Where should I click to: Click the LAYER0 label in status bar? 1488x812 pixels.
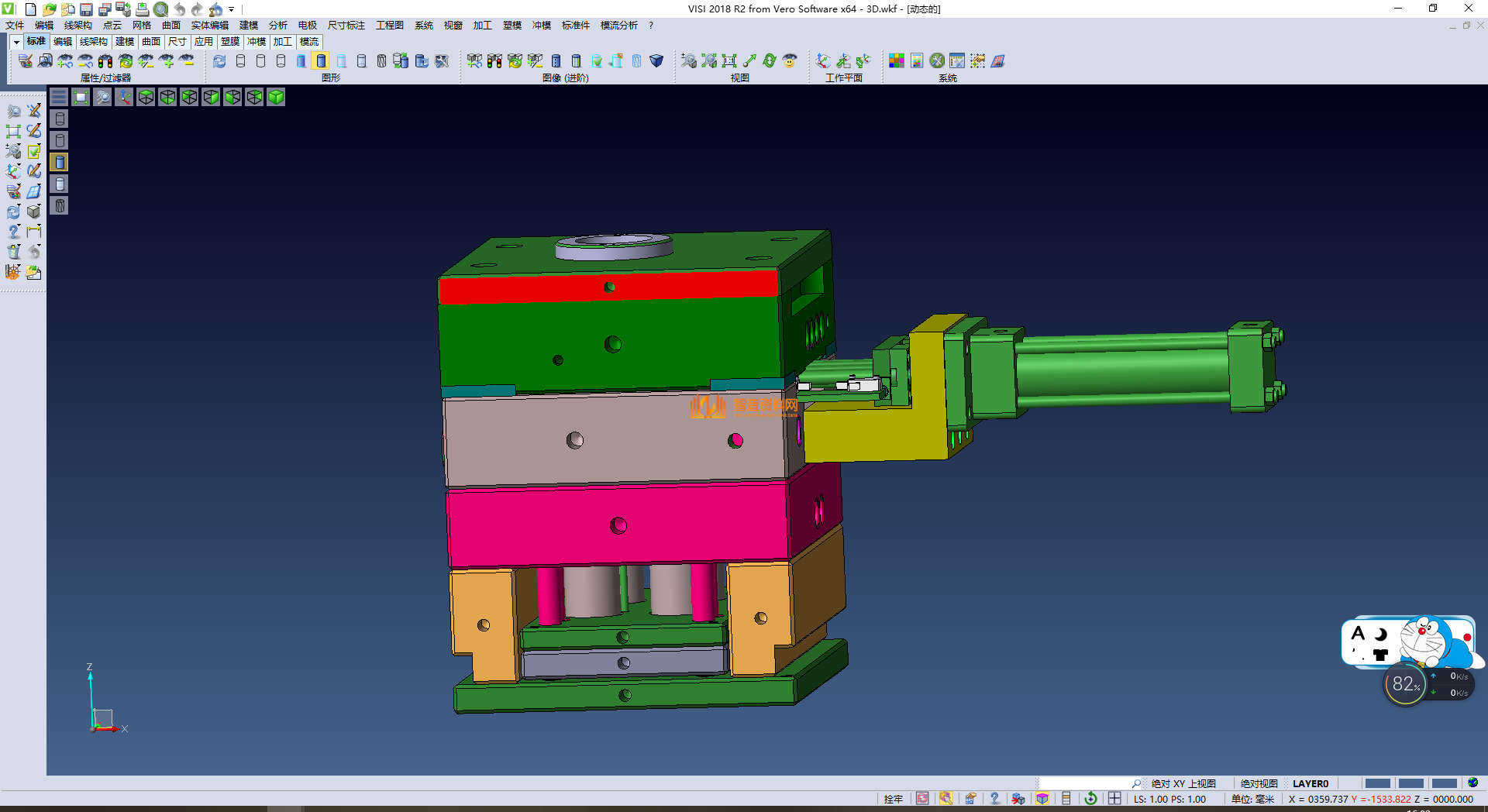(x=1310, y=783)
